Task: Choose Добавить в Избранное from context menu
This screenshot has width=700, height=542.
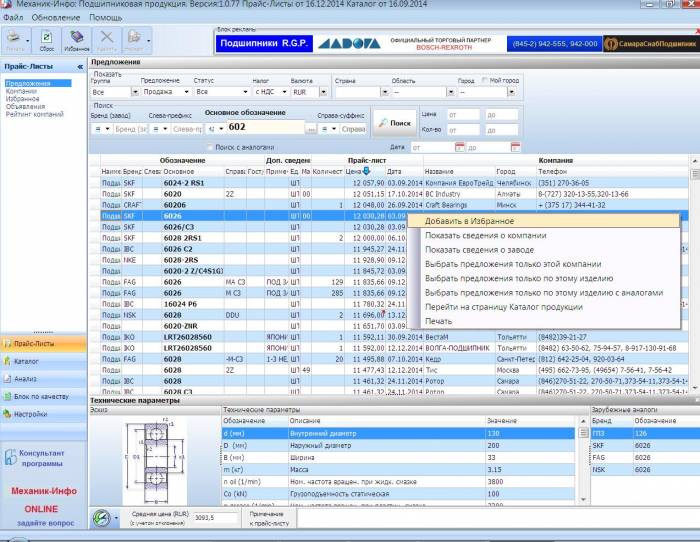Action: click(469, 220)
